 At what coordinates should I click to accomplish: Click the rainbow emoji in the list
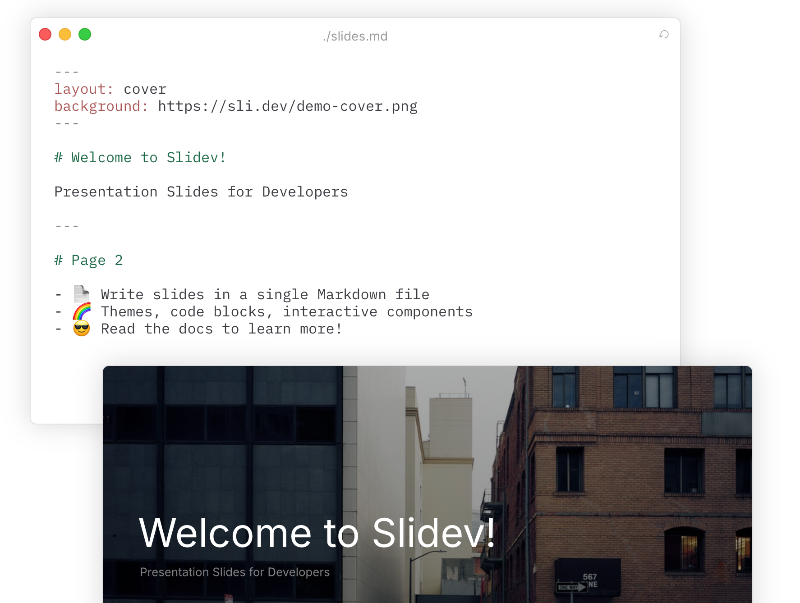click(82, 311)
